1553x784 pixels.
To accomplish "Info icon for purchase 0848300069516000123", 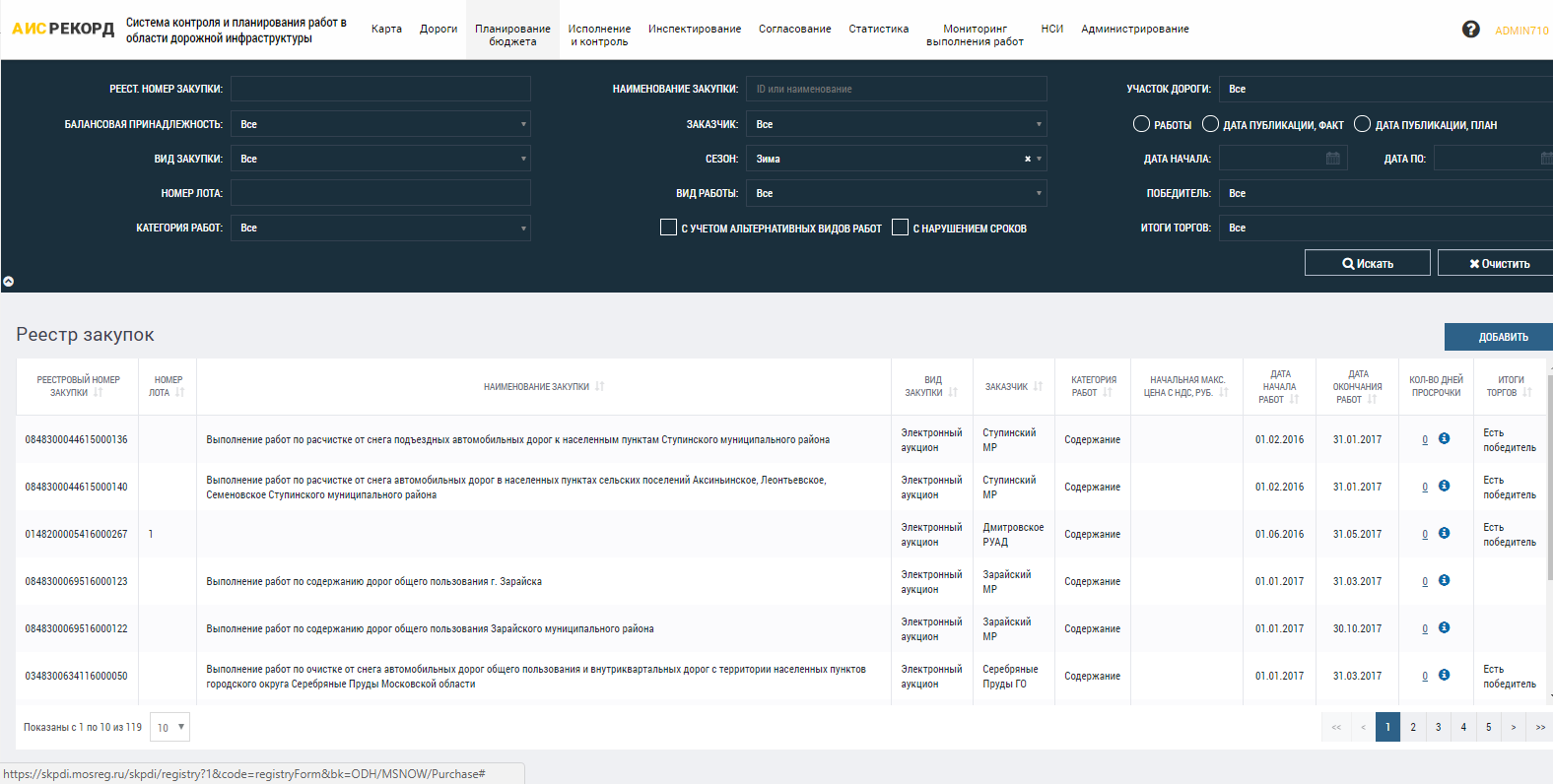I will click(1444, 580).
